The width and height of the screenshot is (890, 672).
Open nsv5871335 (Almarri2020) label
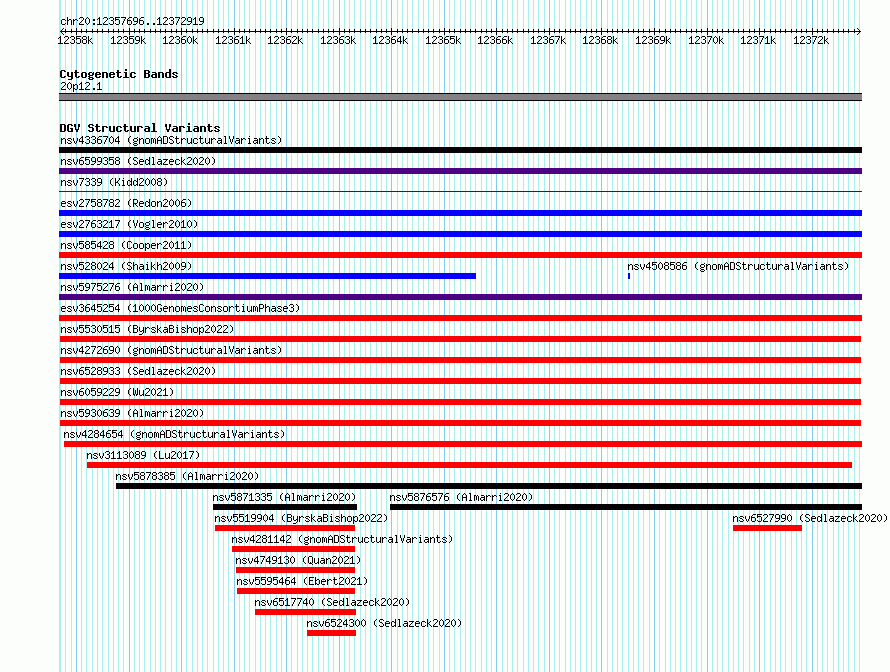point(284,497)
